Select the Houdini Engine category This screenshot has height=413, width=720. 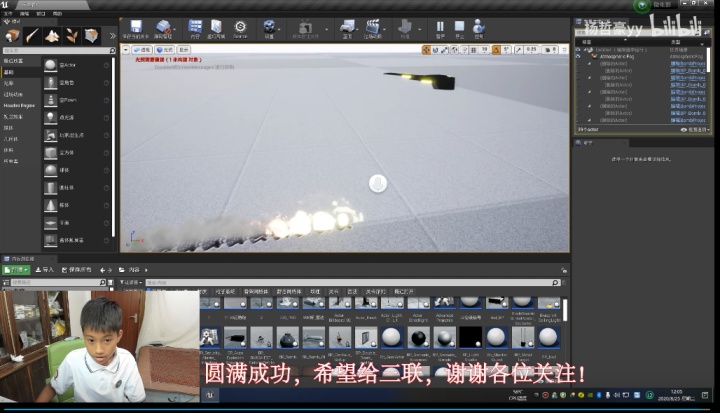click(20, 106)
